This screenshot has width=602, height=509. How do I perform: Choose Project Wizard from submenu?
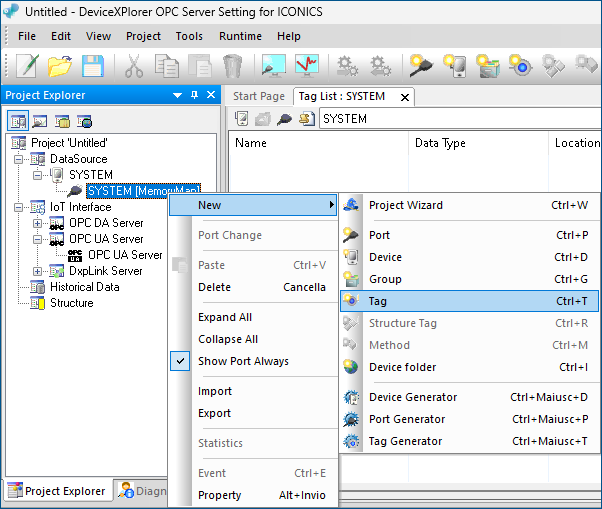coord(469,205)
